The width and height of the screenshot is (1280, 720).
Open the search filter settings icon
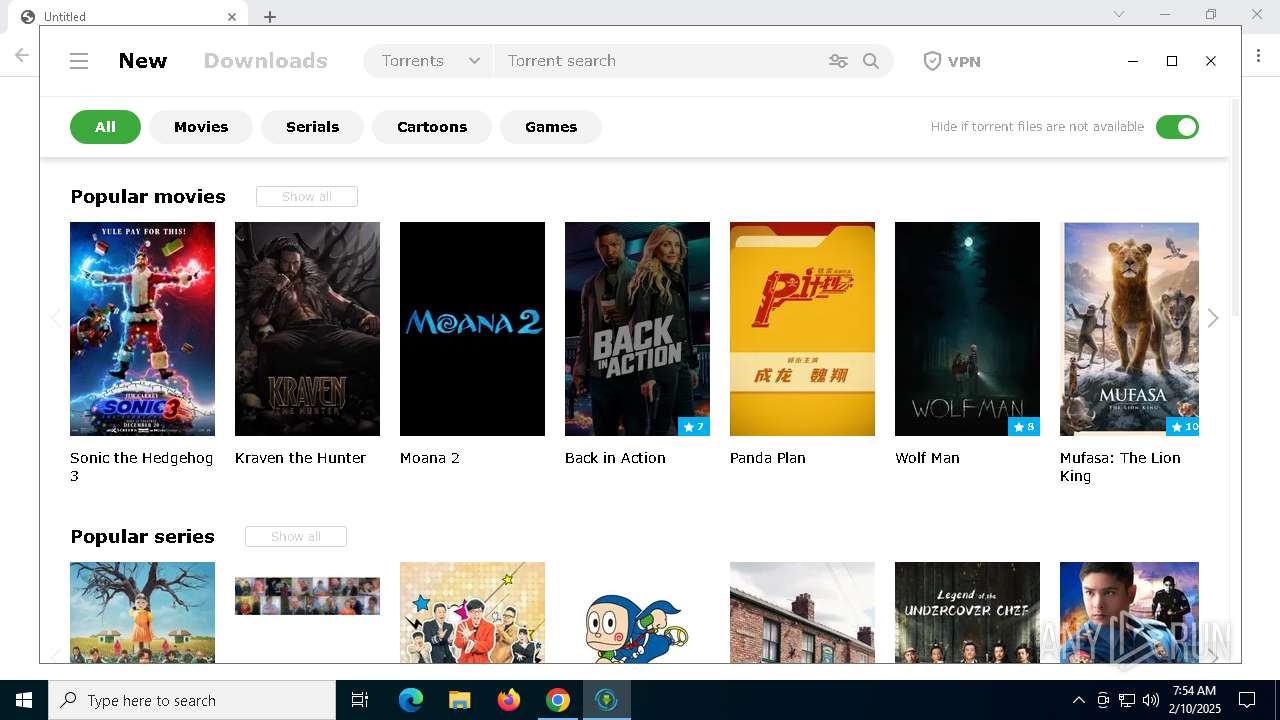click(838, 61)
